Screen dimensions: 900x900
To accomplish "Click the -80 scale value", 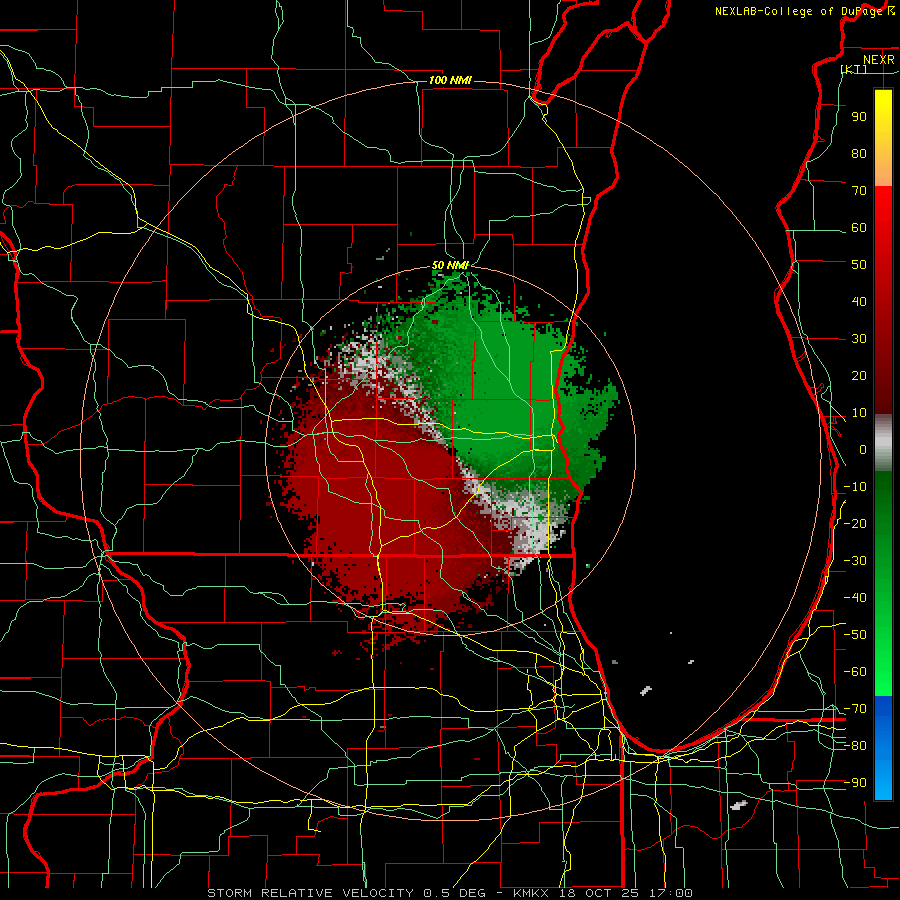I will pos(855,746).
